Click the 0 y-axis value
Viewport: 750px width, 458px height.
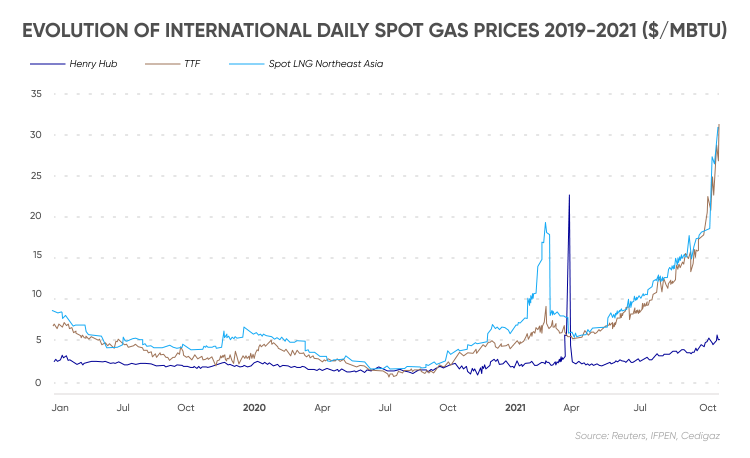(x=38, y=382)
